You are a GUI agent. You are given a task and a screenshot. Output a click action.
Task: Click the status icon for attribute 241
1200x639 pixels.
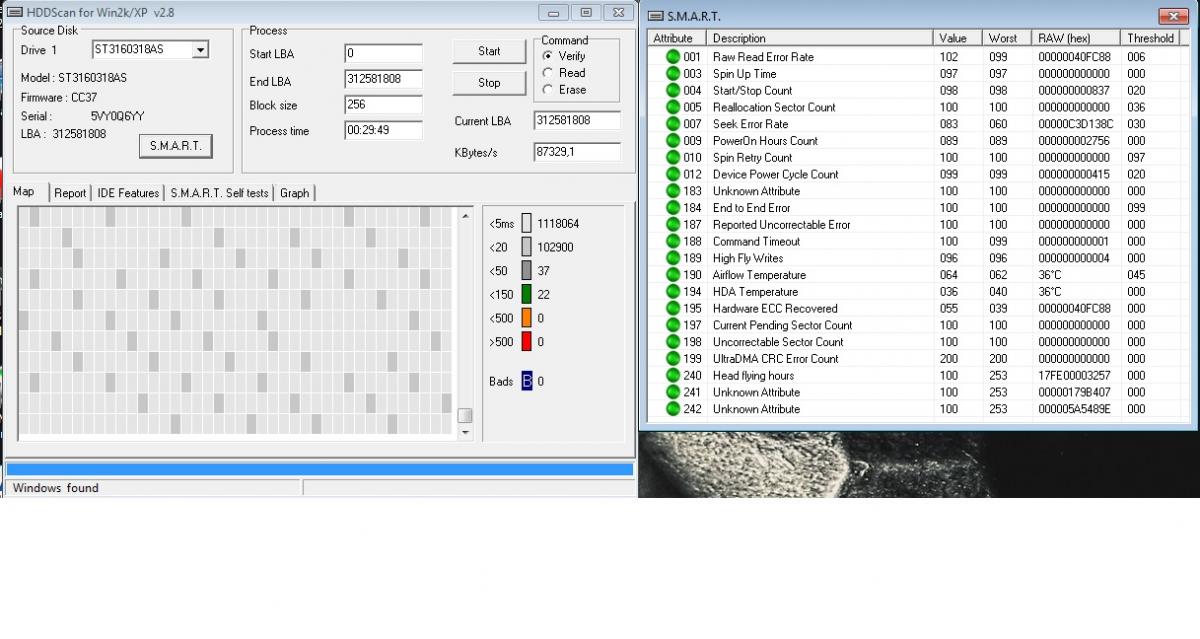[671, 392]
